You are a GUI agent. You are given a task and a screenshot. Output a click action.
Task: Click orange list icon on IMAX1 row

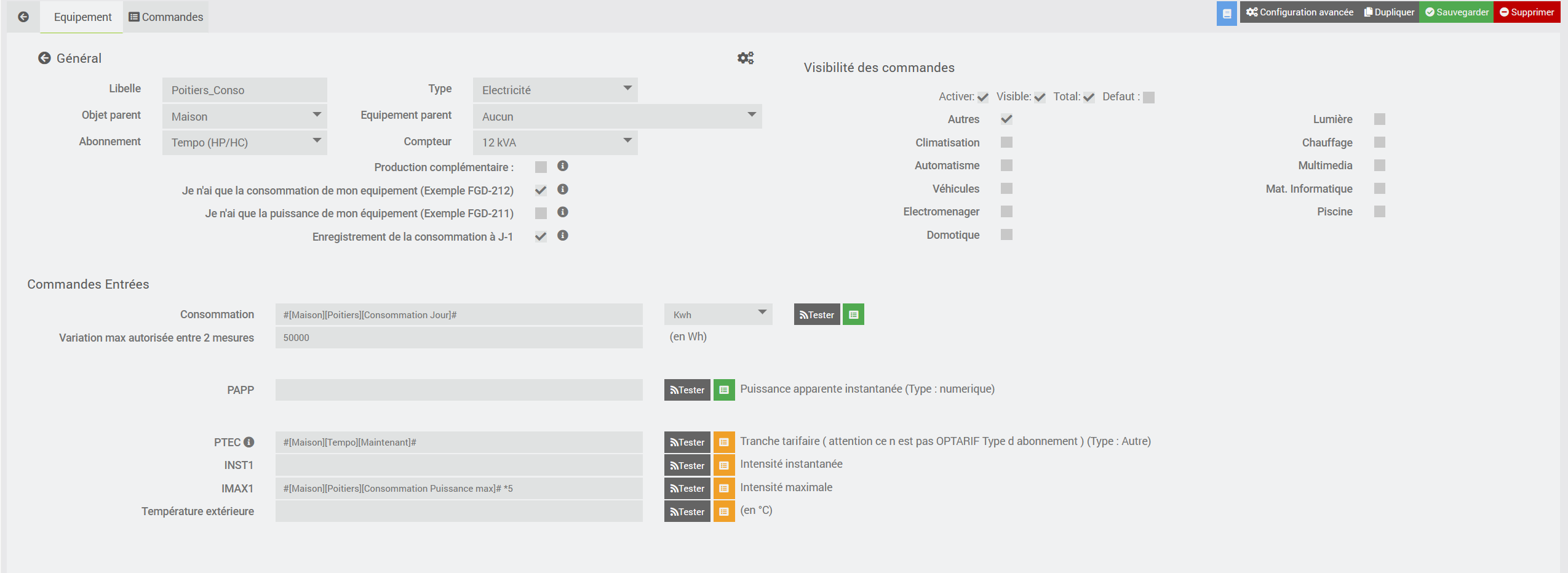tap(724, 489)
